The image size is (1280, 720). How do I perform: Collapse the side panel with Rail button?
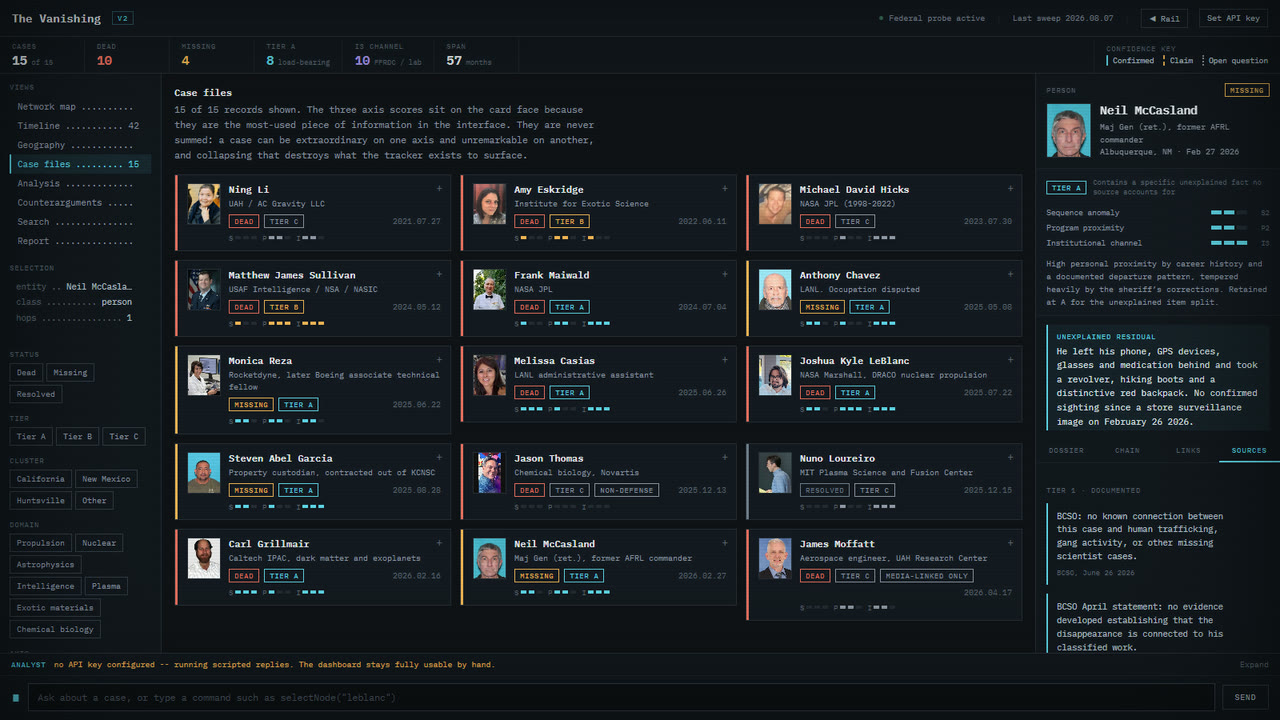coord(1165,18)
